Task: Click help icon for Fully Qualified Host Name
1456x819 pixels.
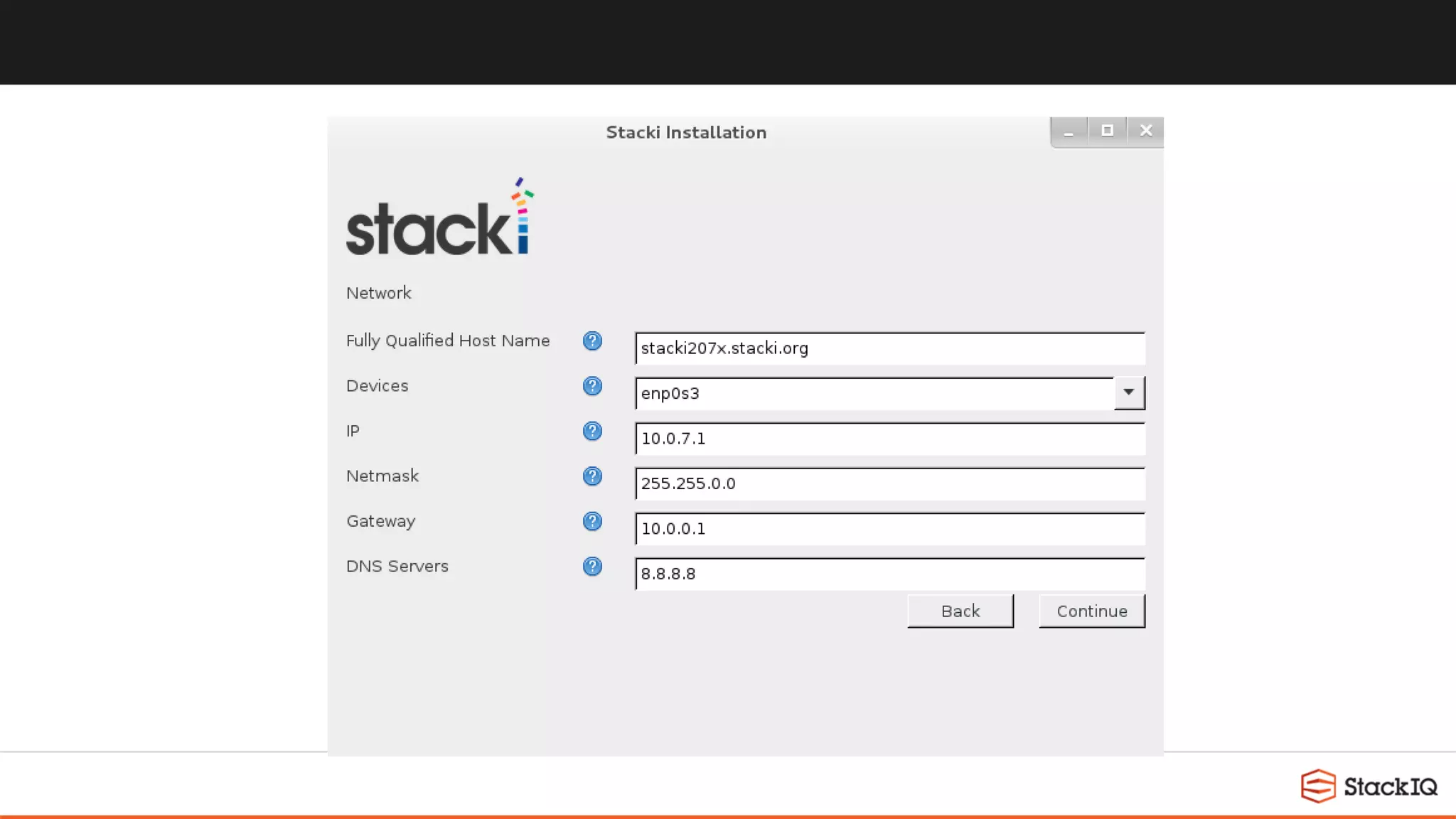Action: pos(592,341)
